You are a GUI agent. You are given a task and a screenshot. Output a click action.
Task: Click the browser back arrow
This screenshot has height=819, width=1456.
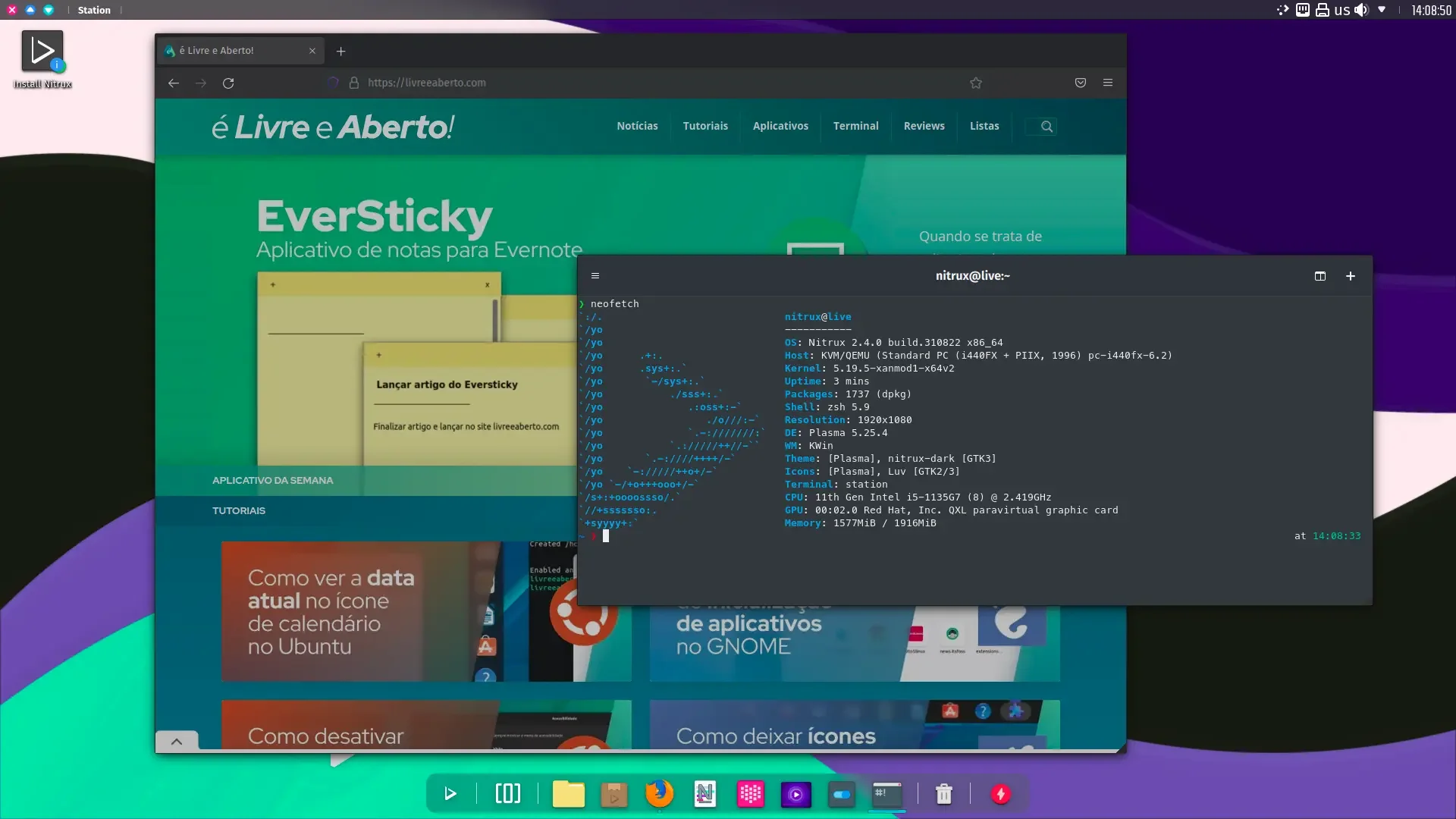174,83
